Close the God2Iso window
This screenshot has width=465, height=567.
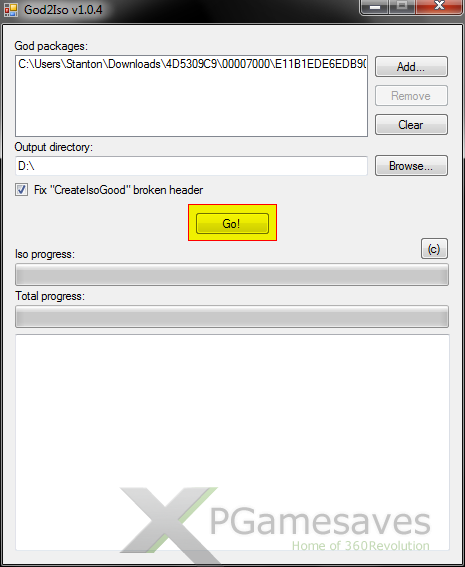[x=439, y=7]
